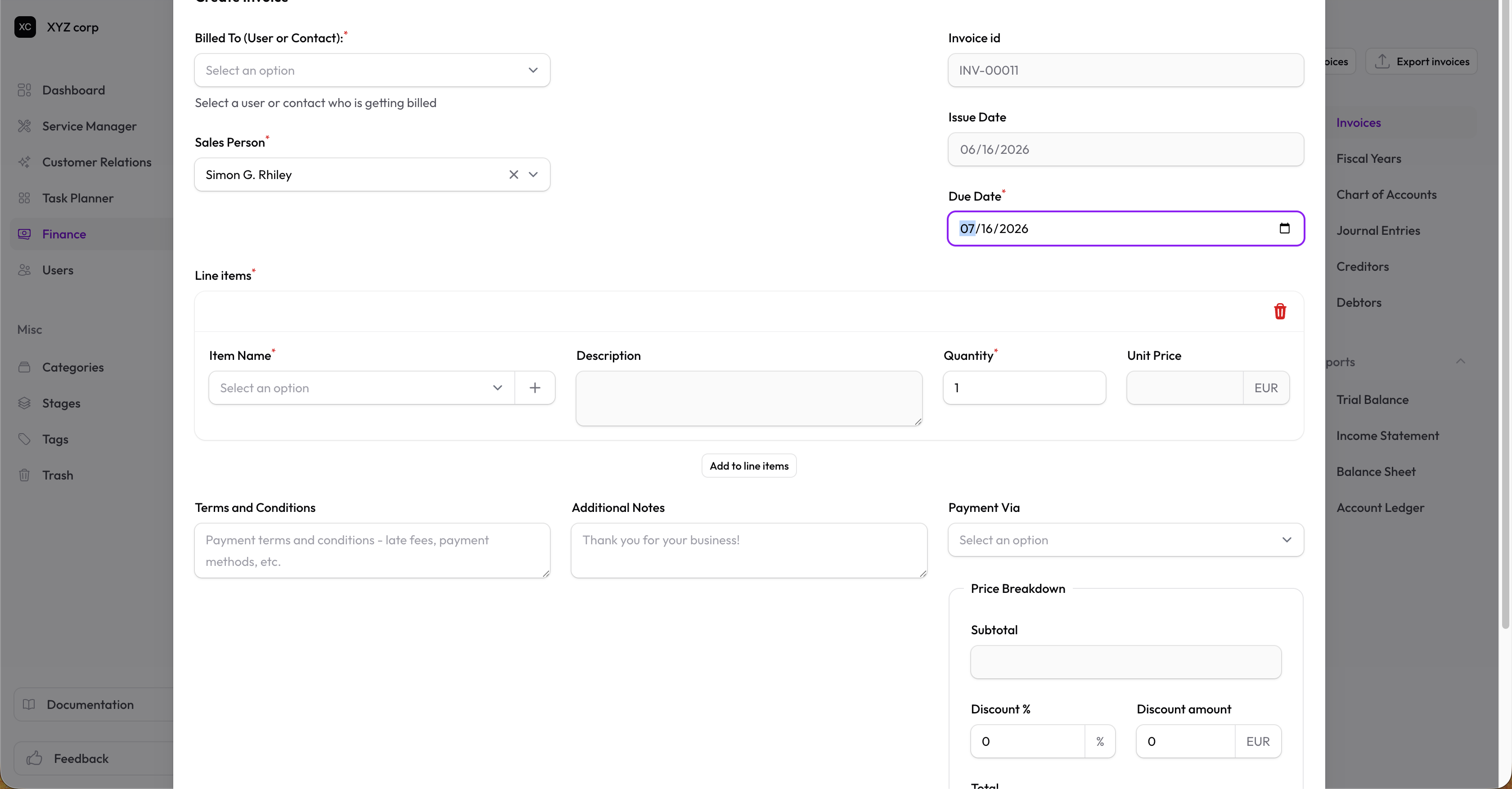Open Trial Balance report
The image size is (1512, 789).
point(1372,399)
